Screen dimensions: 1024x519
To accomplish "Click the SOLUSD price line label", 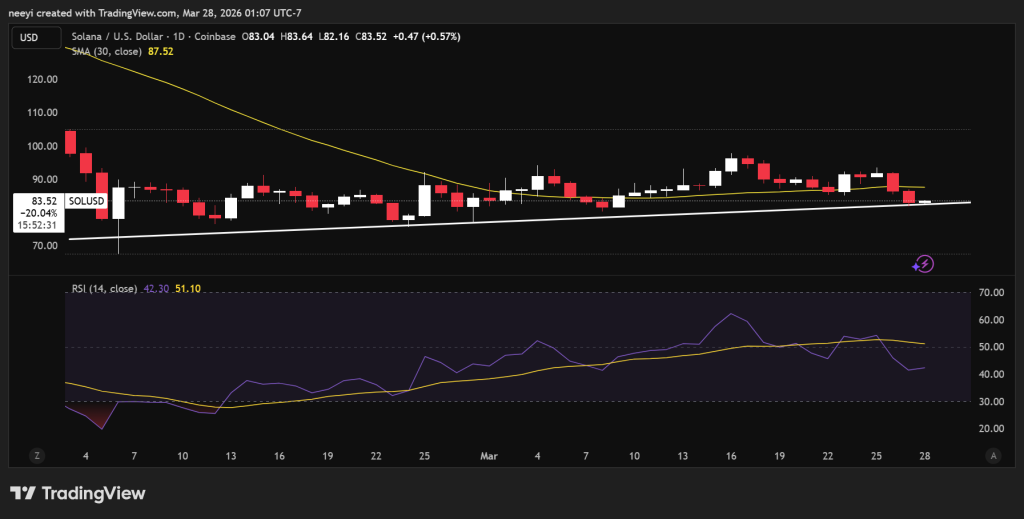I will 85,201.
